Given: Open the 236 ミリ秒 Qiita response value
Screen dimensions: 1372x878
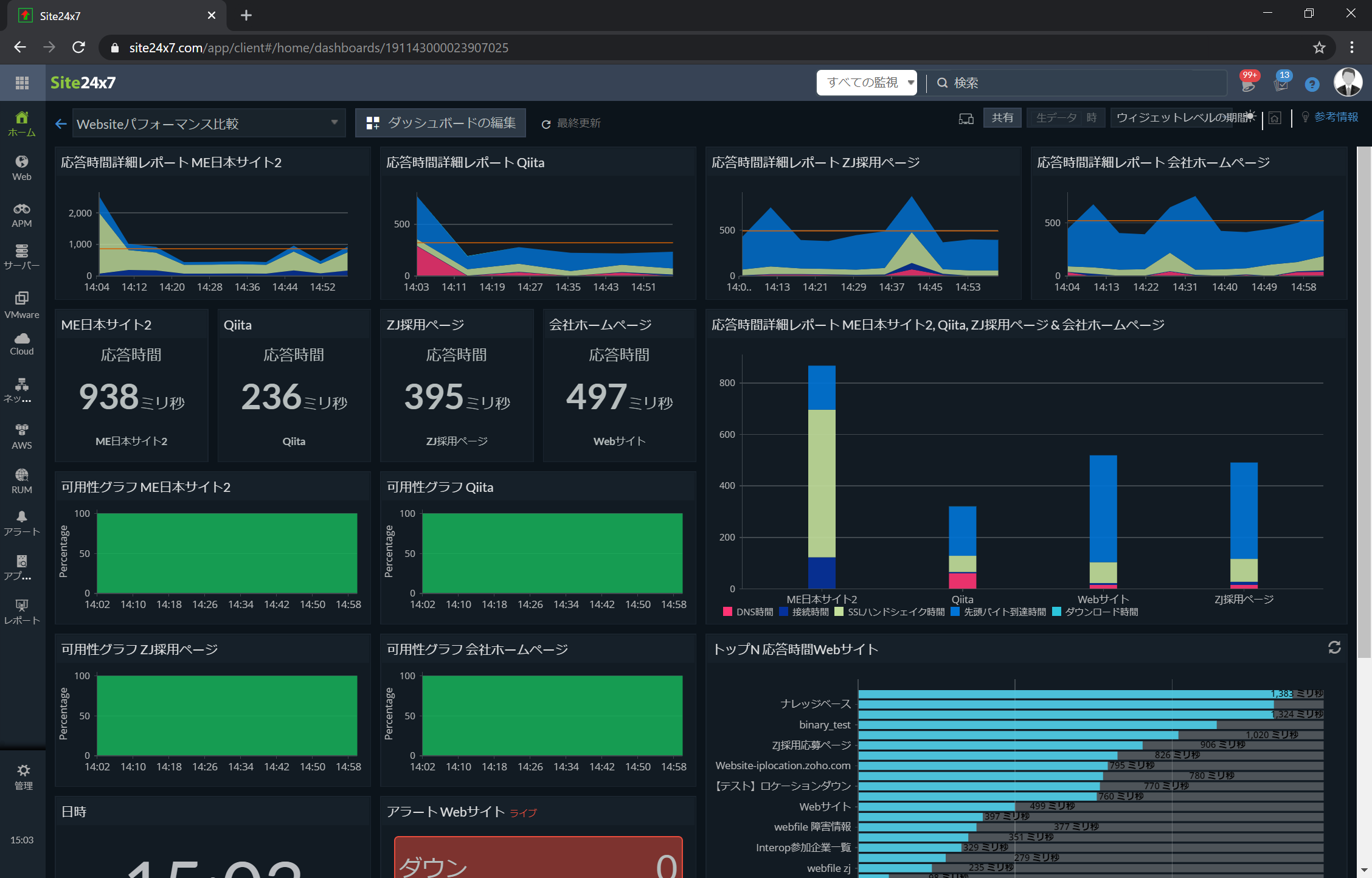Looking at the screenshot, I should [x=294, y=396].
